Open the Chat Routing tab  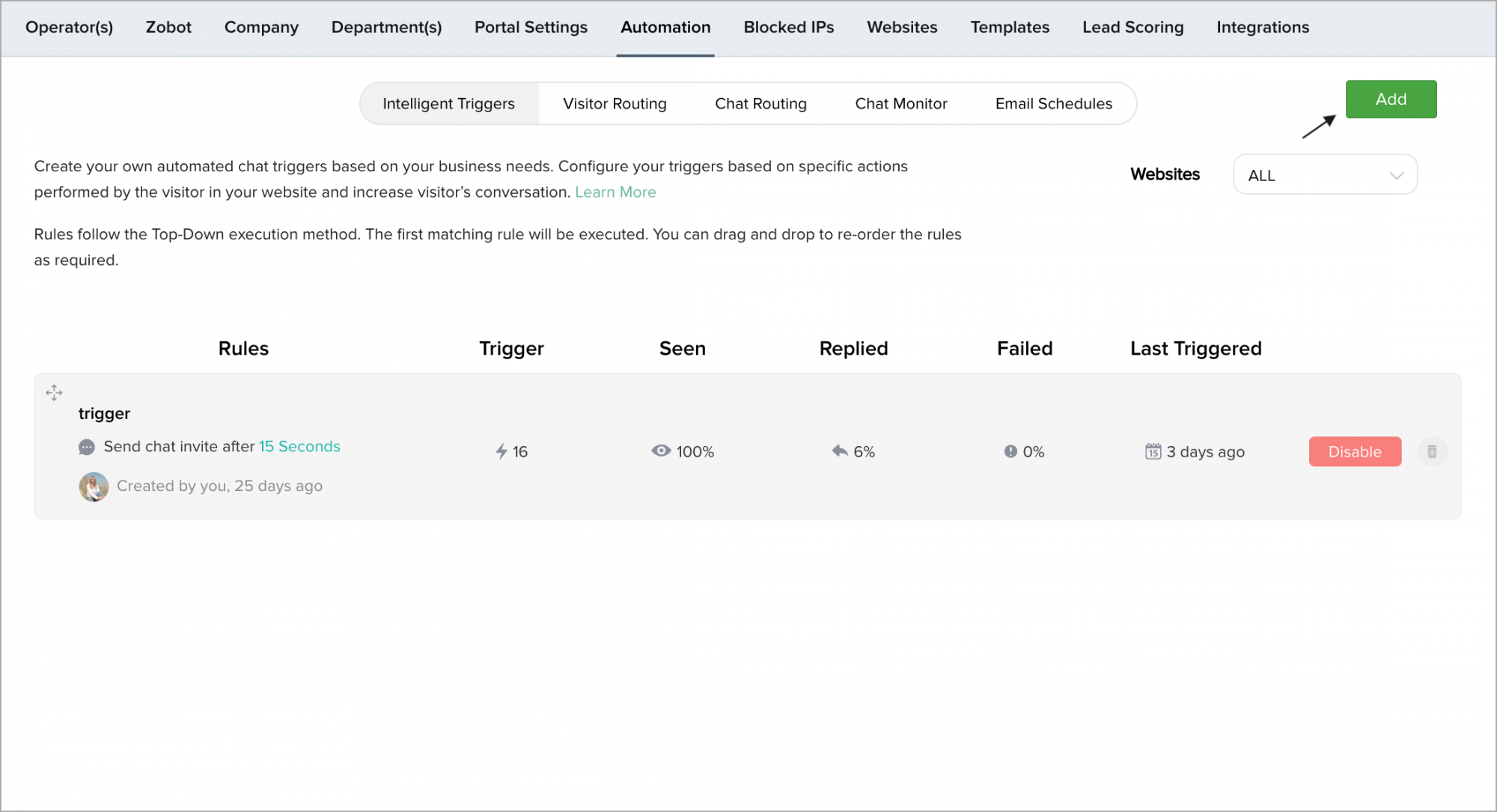coord(760,104)
